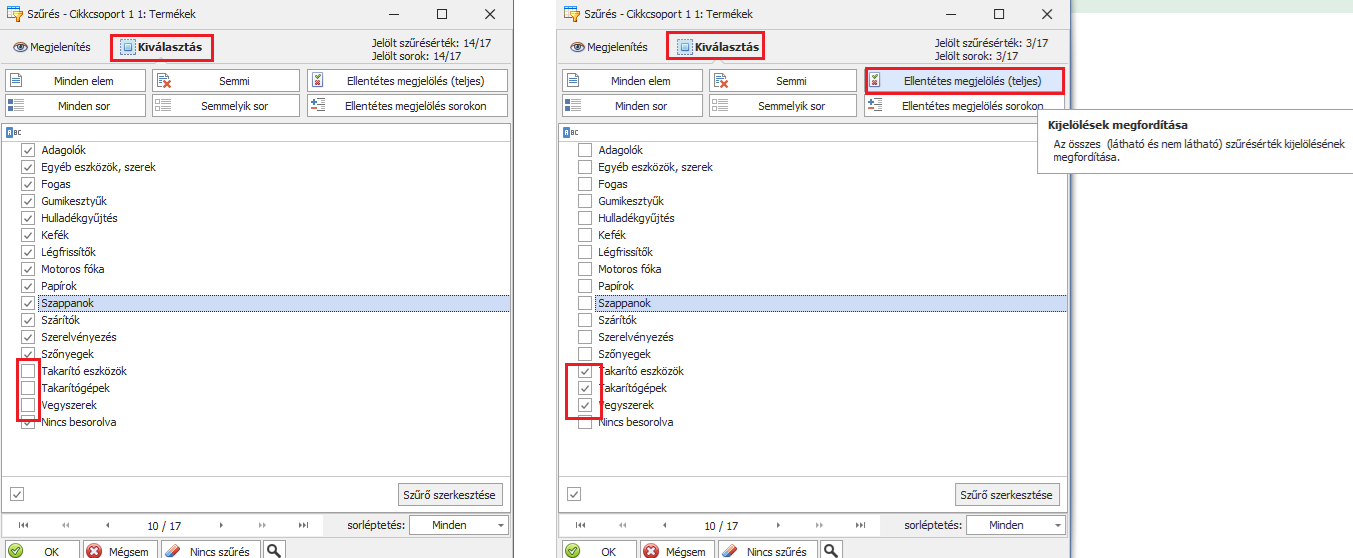
Task: Click 'Minden elem' button in right window
Action: (632, 81)
